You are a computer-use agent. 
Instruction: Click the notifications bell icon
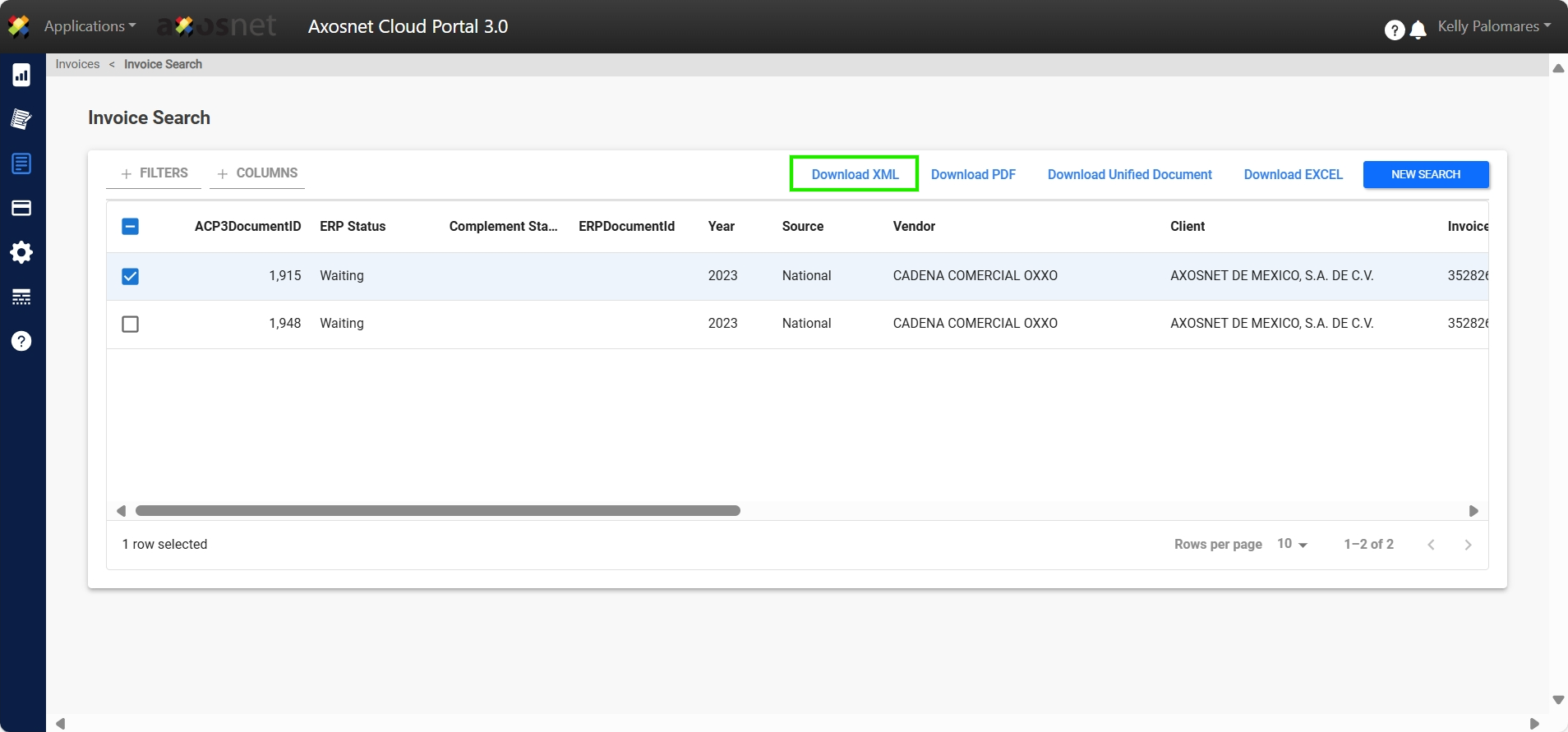pos(1418,30)
